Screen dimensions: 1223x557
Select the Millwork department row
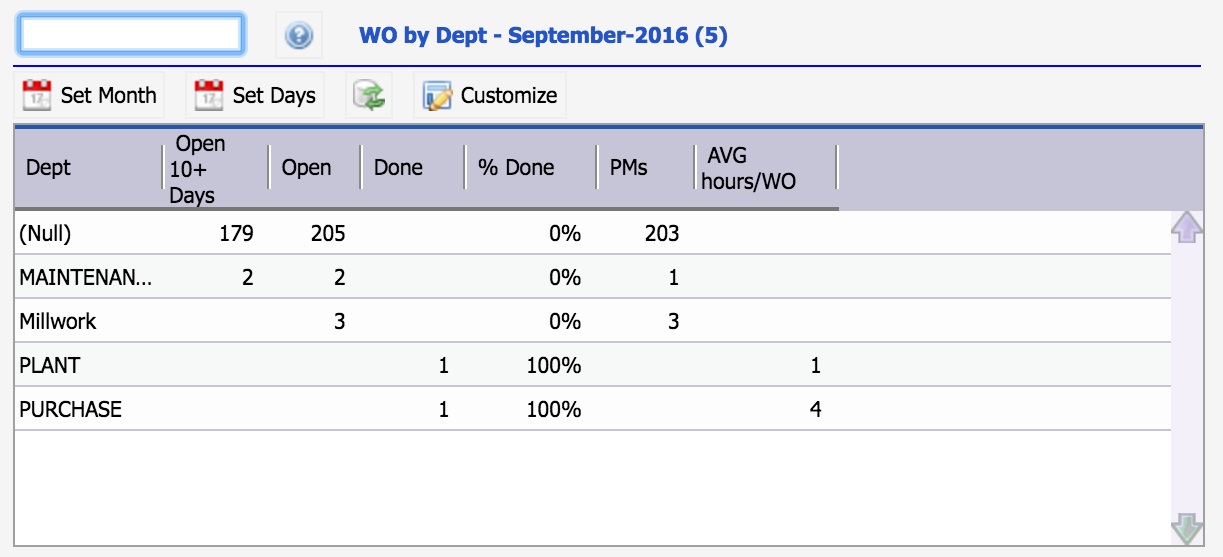tap(592, 322)
